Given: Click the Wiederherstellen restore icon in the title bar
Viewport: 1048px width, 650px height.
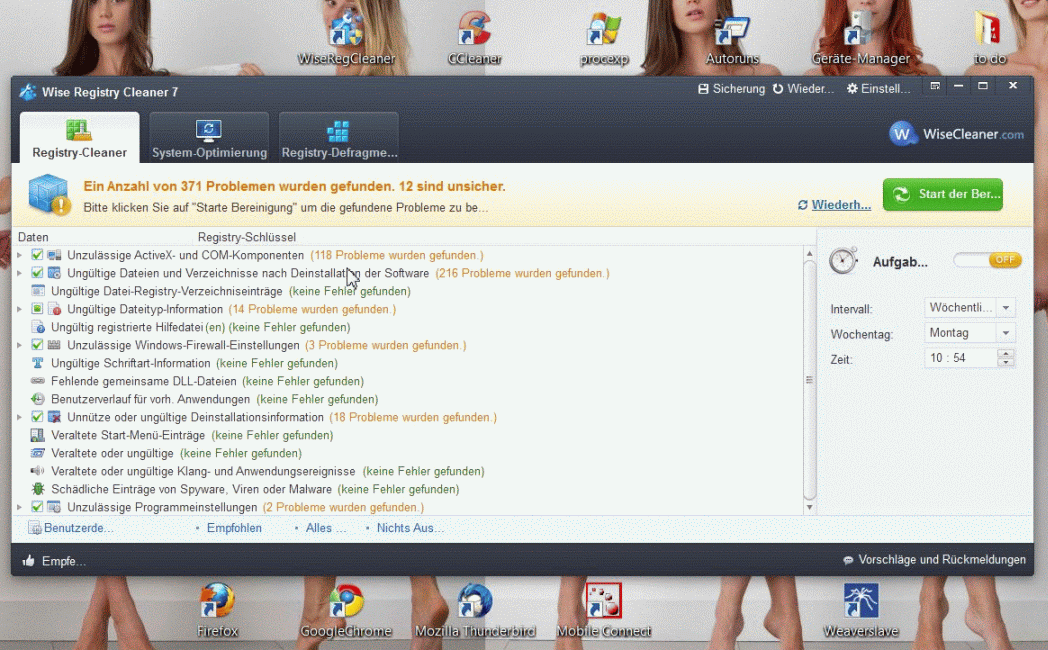Looking at the screenshot, I should (778, 89).
